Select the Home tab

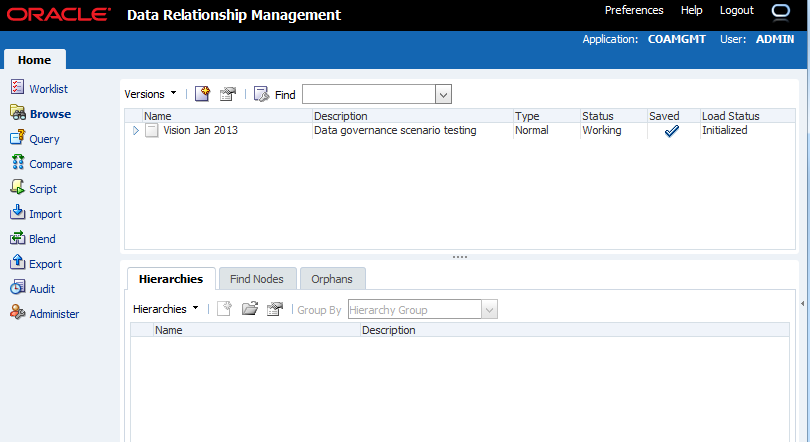35,60
